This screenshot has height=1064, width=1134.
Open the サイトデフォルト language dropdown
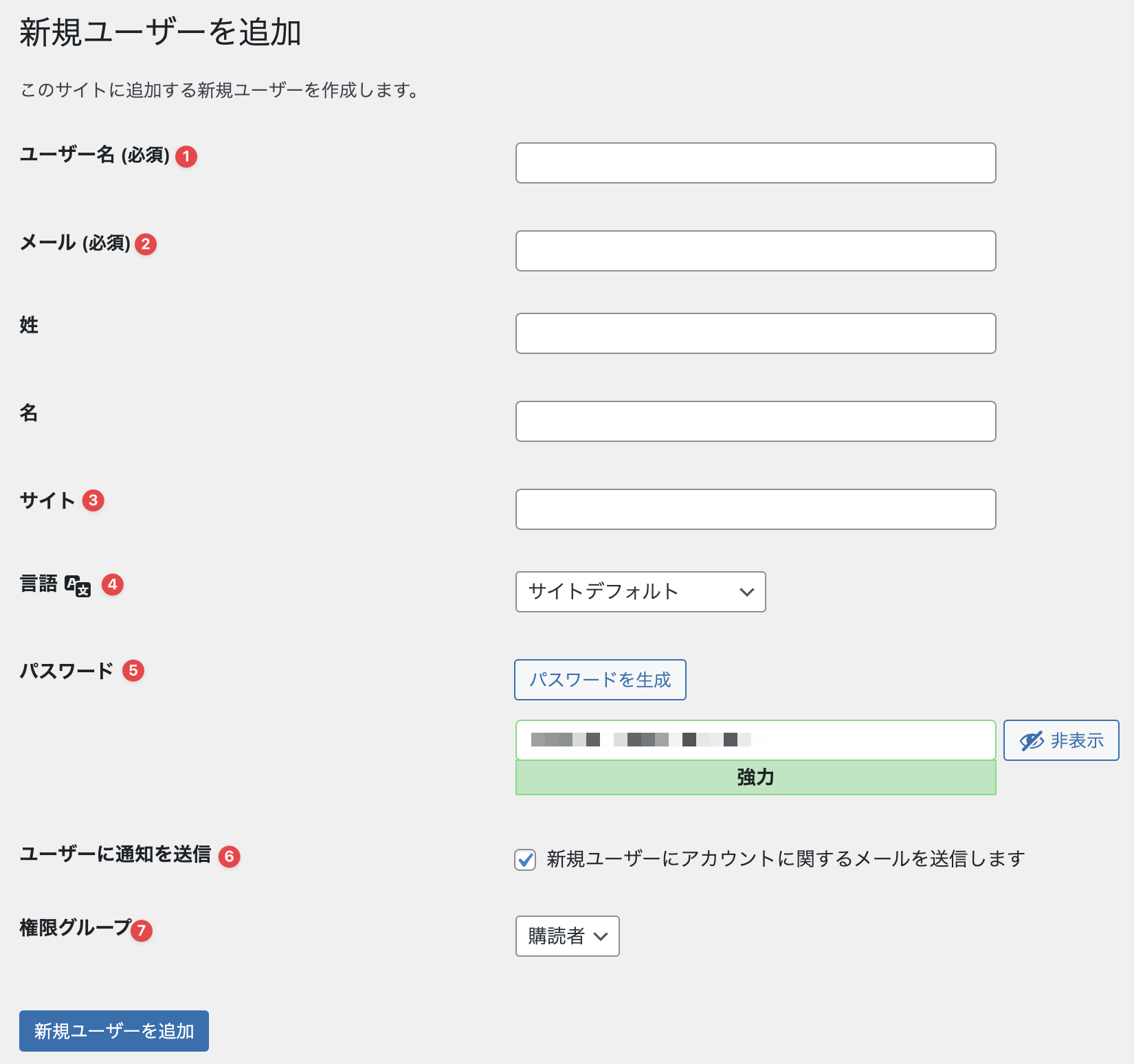click(641, 592)
